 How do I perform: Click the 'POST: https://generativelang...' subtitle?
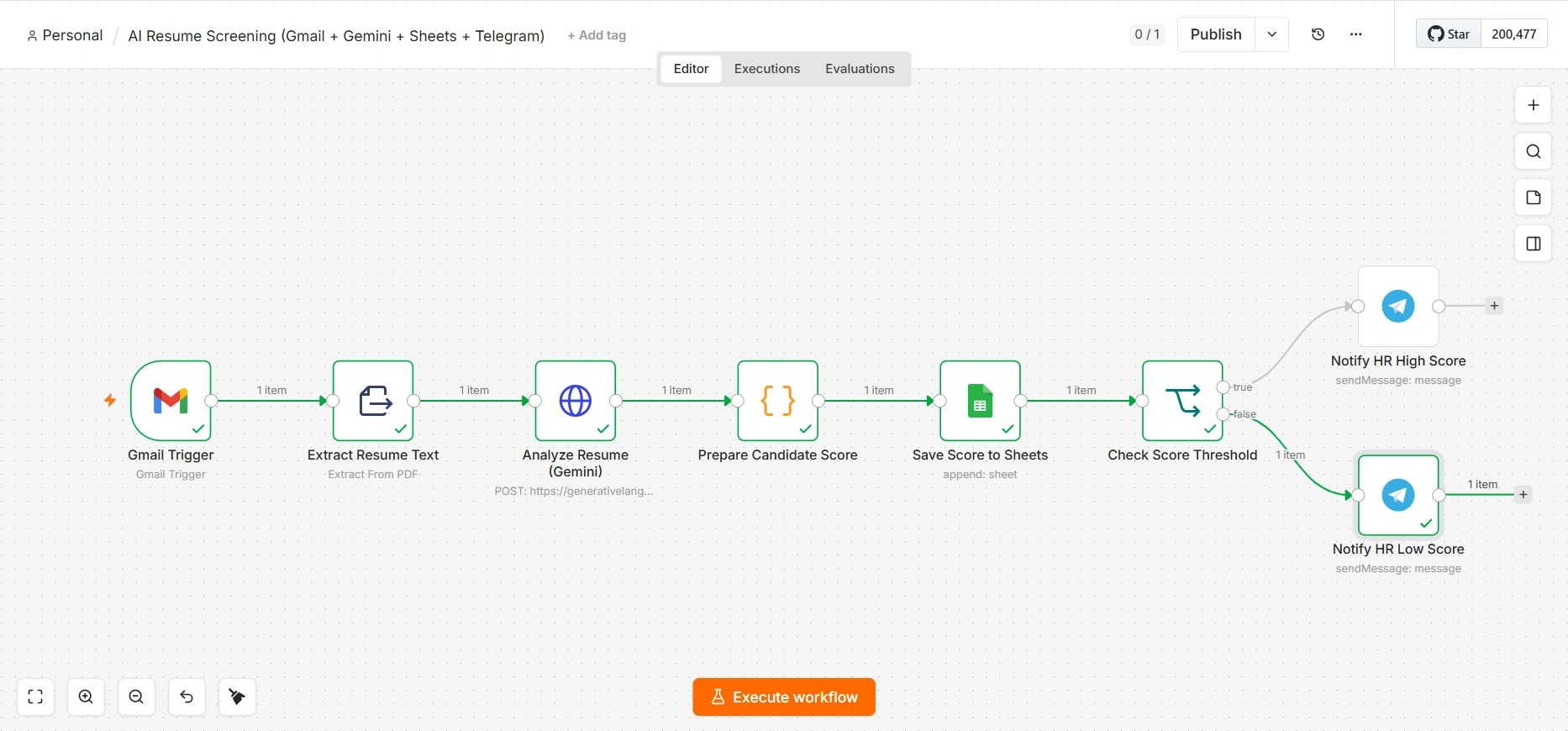coord(574,491)
